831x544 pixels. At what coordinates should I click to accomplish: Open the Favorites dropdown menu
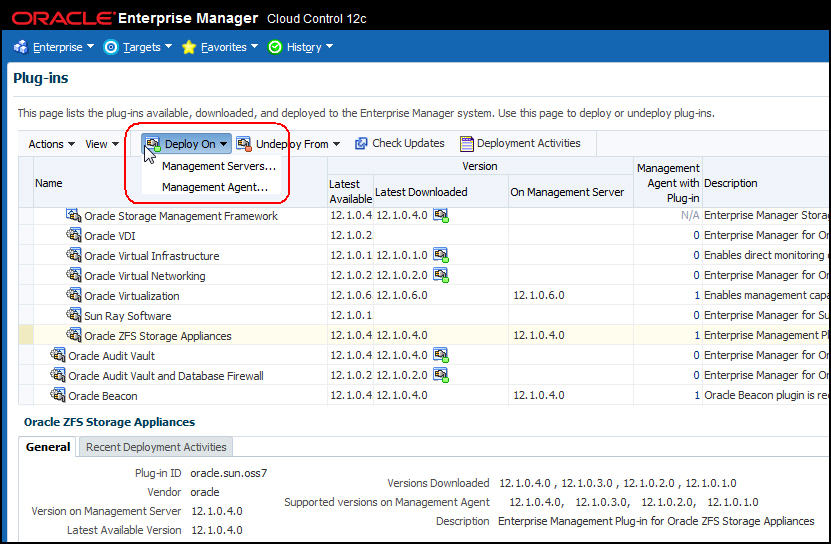click(x=229, y=47)
